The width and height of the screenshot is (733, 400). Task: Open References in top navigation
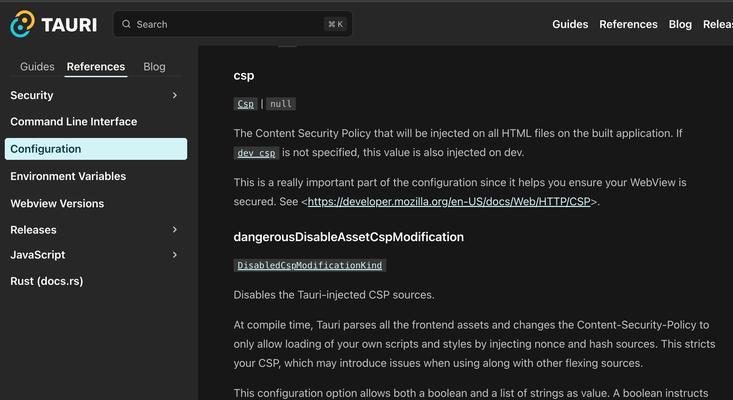pyautogui.click(x=628, y=24)
